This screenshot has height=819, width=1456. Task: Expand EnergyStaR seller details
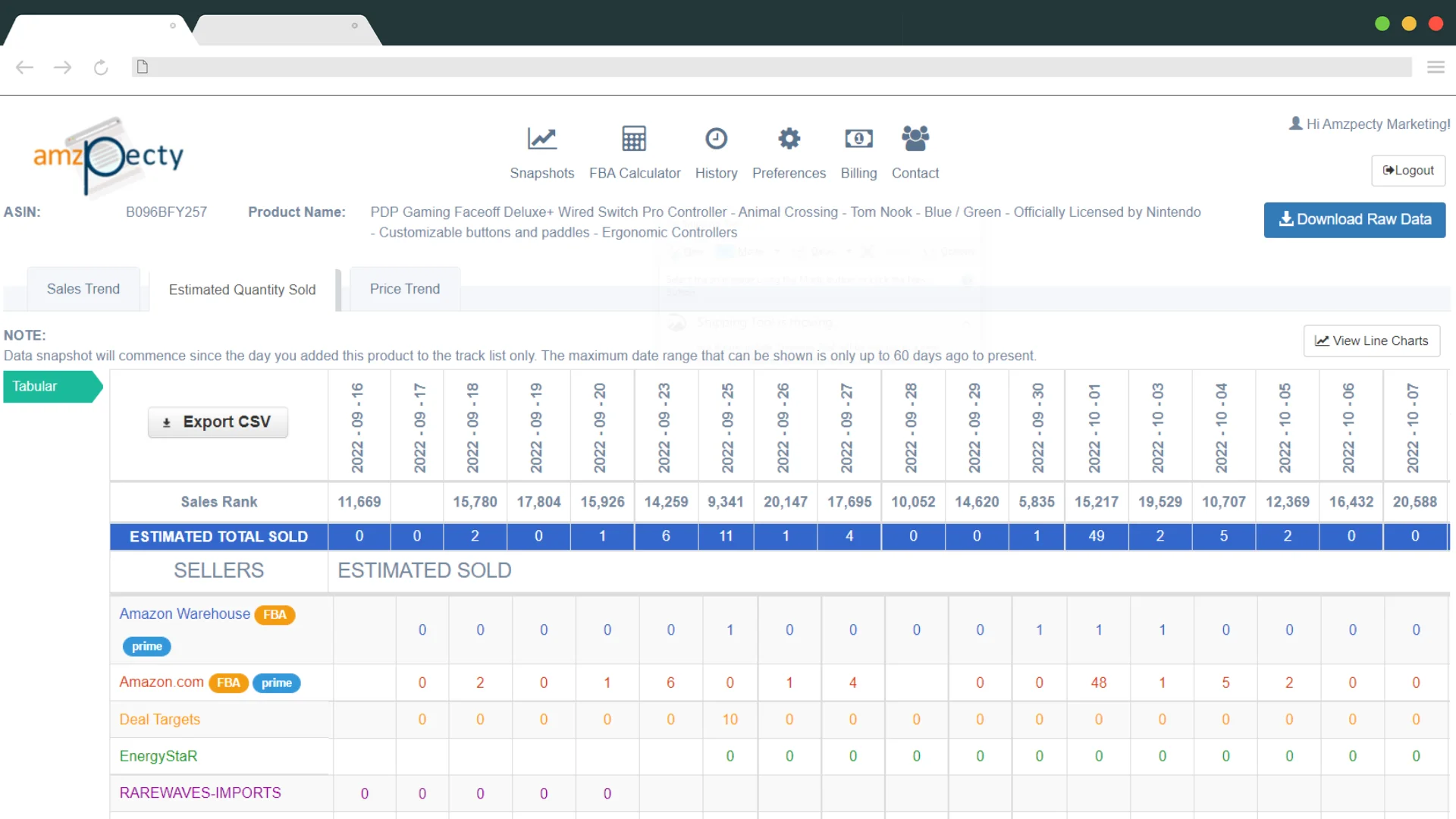click(158, 756)
